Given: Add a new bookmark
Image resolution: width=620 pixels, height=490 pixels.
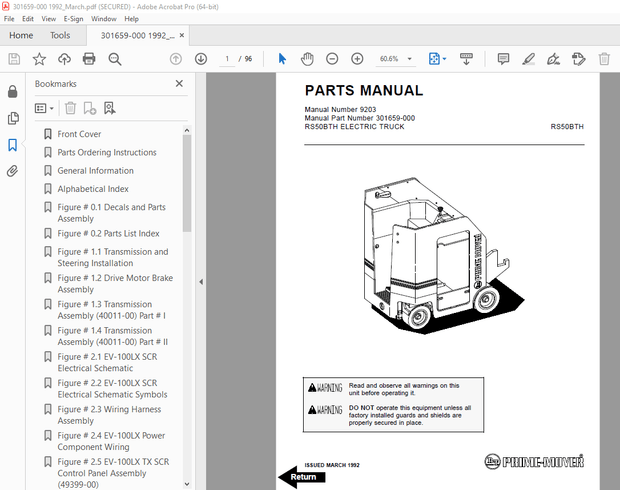Looking at the screenshot, I should 90,108.
